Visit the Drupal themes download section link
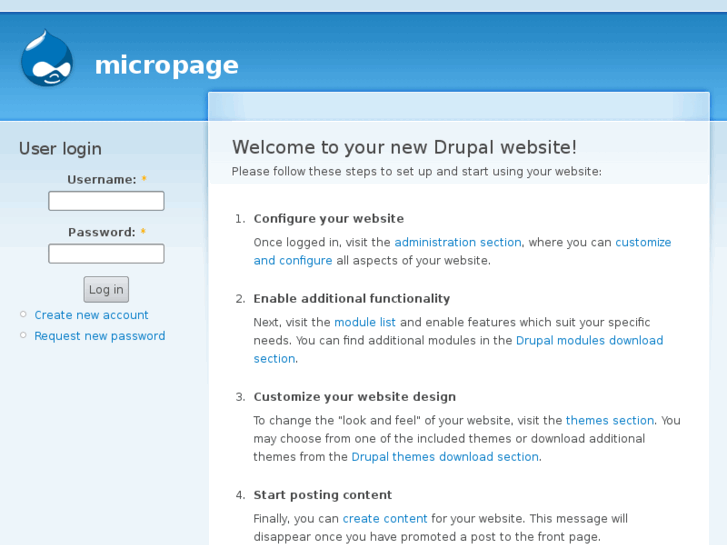 pyautogui.click(x=445, y=457)
